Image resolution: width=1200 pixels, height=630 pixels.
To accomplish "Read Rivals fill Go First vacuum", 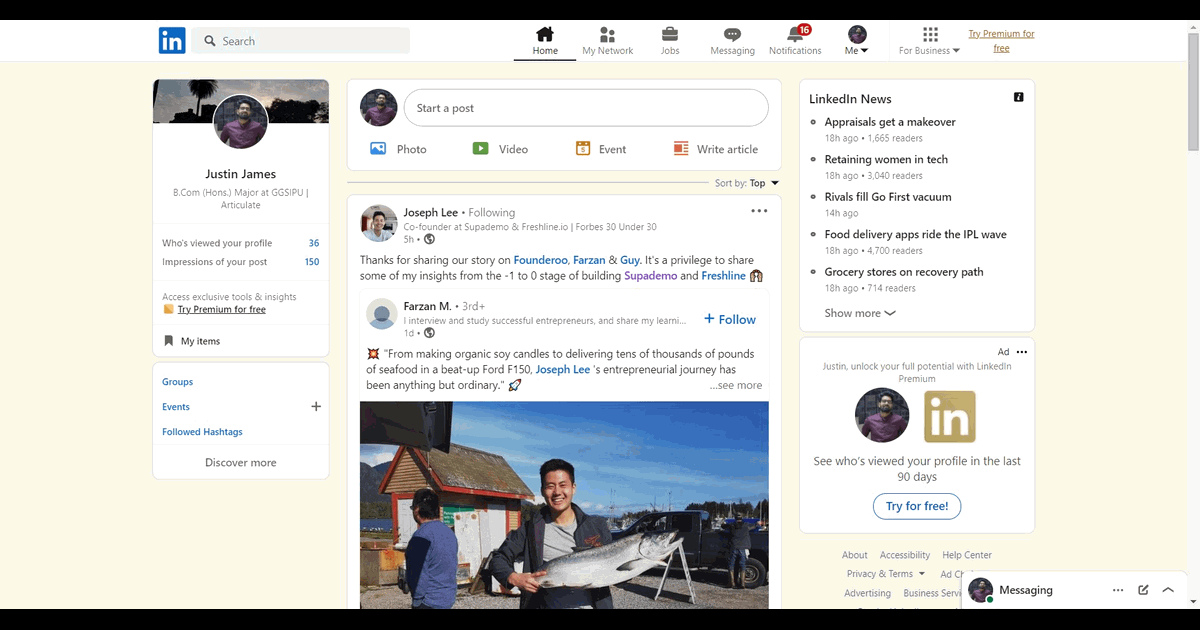I will pos(888,197).
